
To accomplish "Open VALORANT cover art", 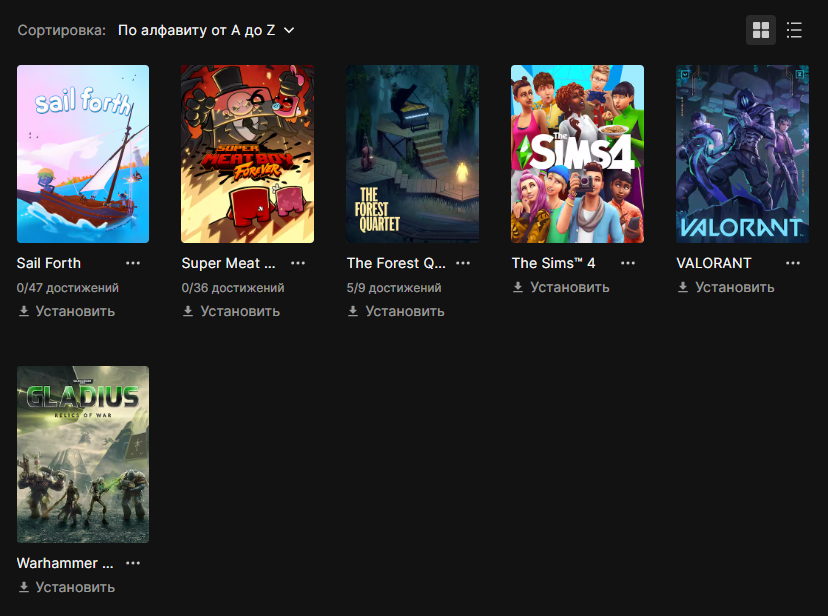I will tap(742, 154).
